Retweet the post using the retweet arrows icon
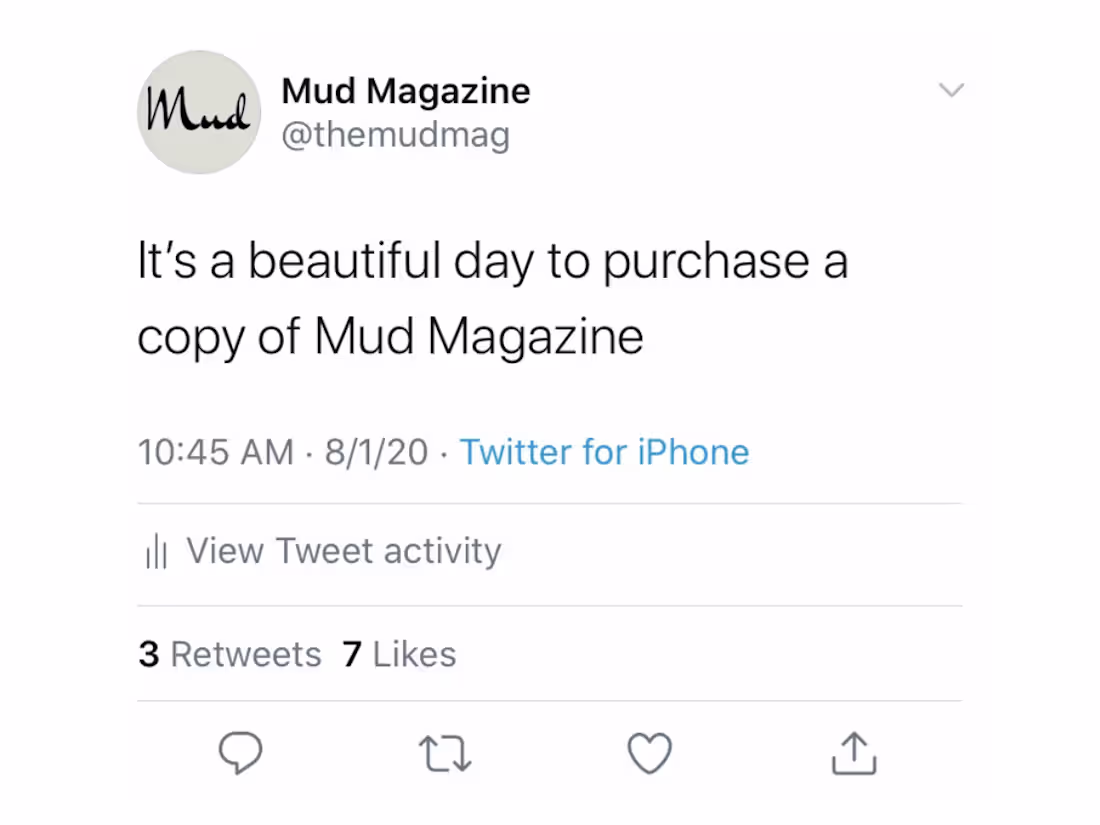The height and width of the screenshot is (825, 1100). point(445,754)
